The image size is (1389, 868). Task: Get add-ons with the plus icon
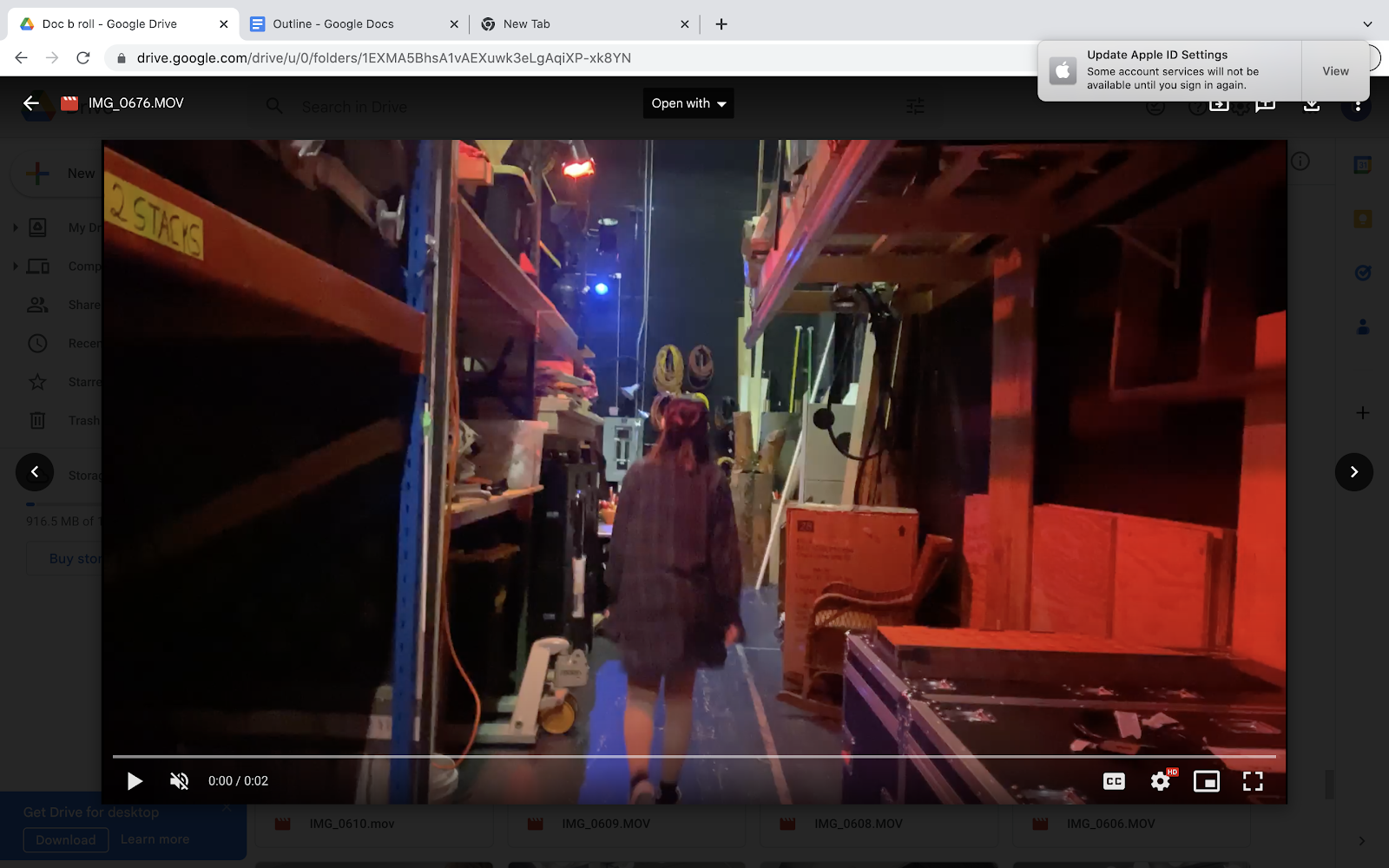click(1363, 412)
